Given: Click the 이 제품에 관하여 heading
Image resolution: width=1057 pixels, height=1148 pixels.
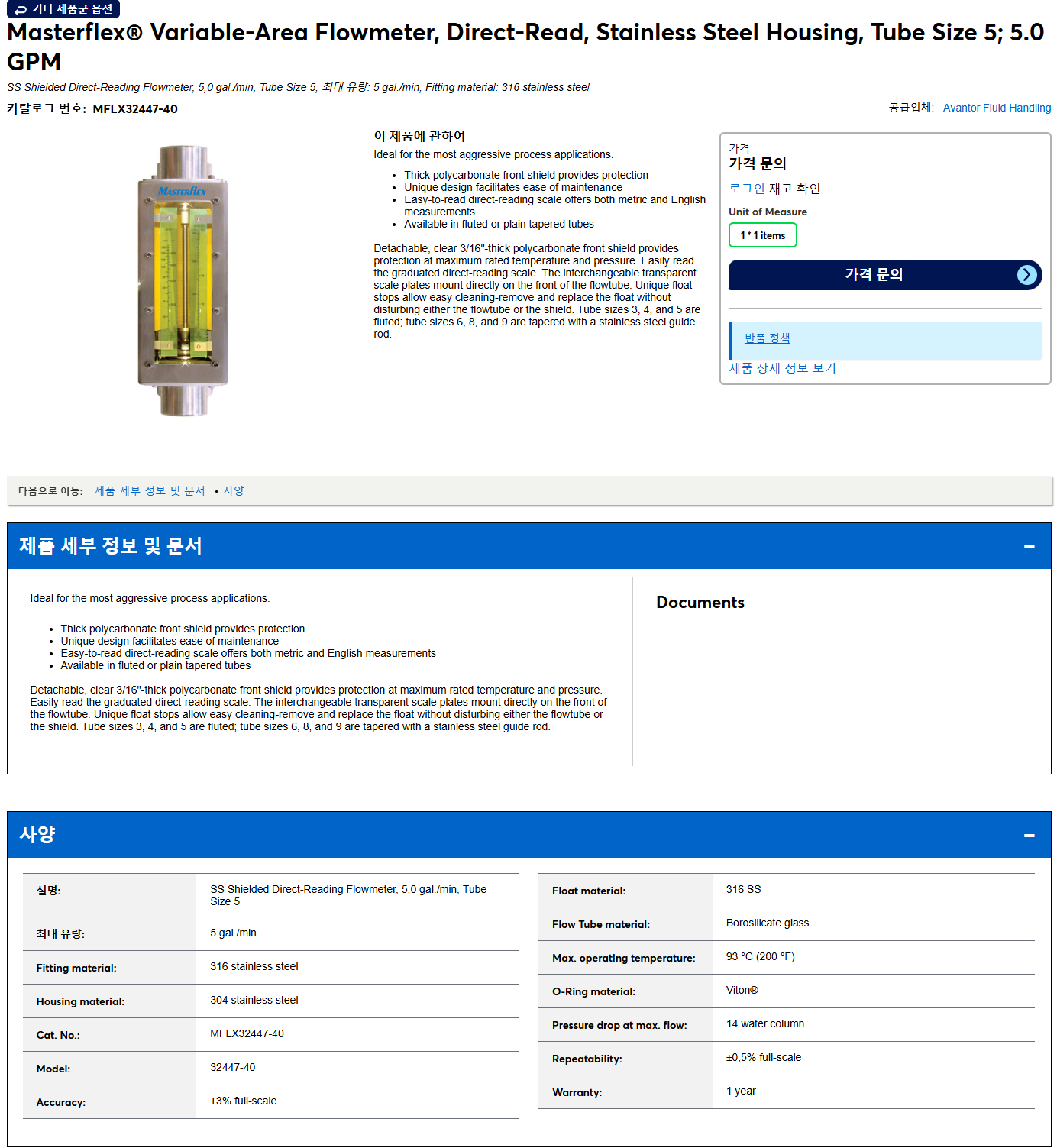Looking at the screenshot, I should click(419, 136).
